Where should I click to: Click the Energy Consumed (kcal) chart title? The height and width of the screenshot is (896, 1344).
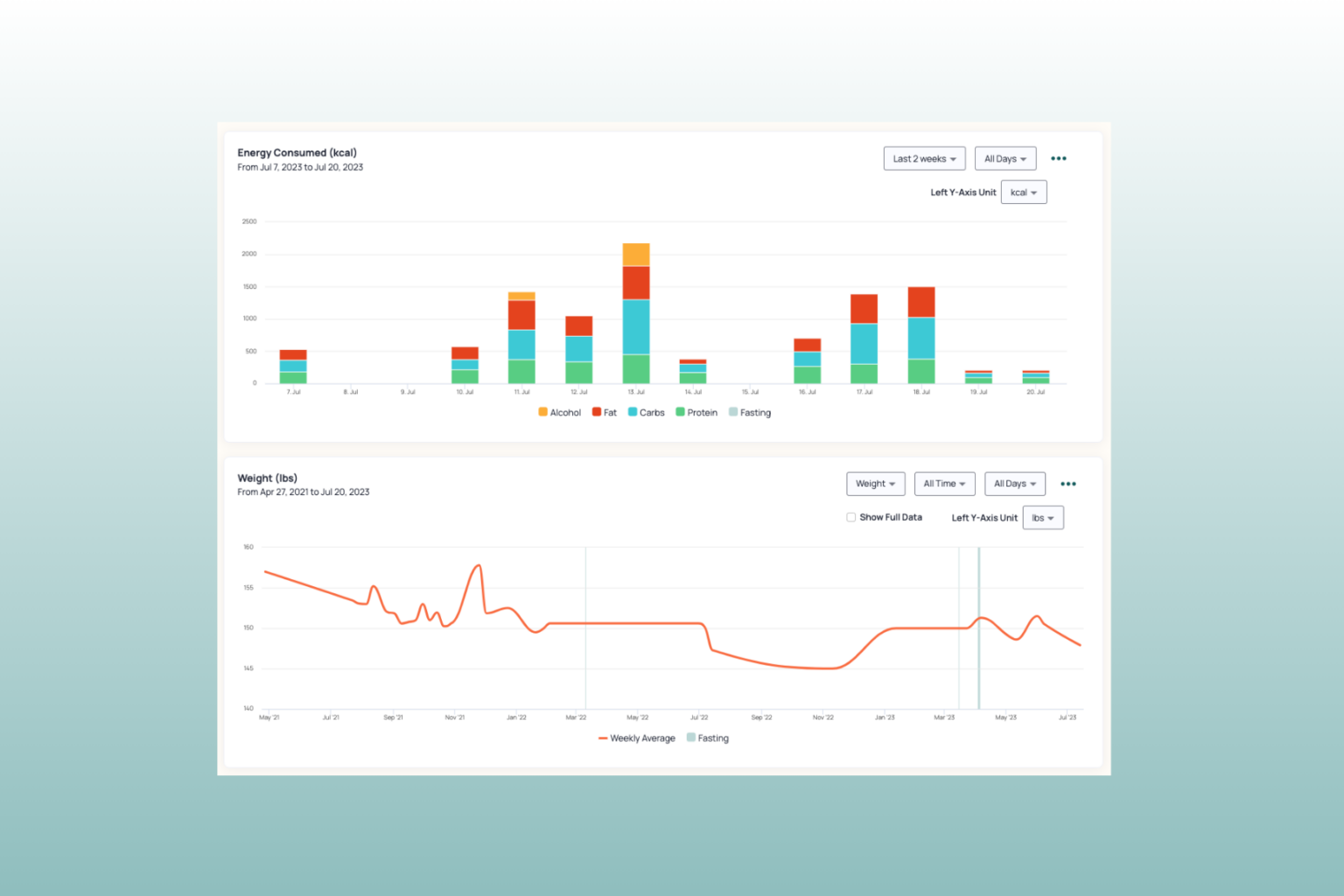pyautogui.click(x=297, y=152)
